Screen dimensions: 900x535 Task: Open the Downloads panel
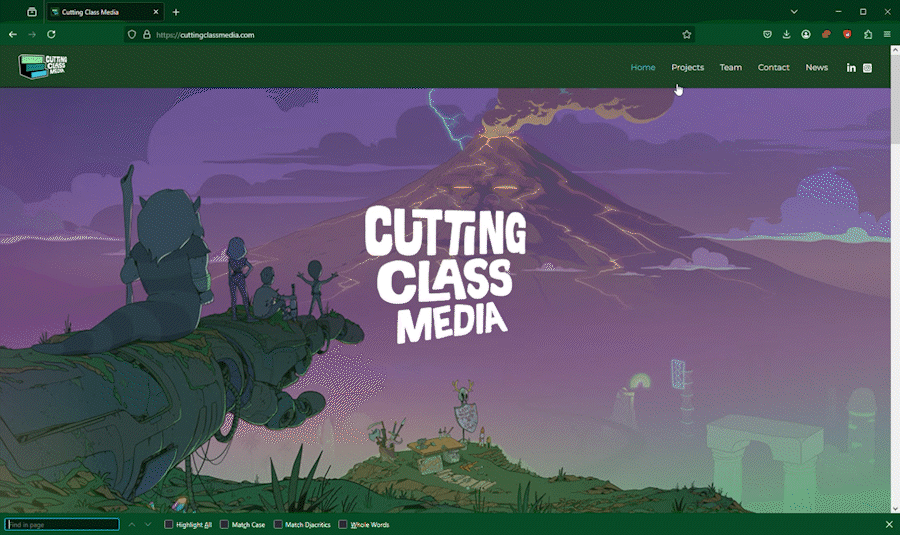pyautogui.click(x=786, y=34)
